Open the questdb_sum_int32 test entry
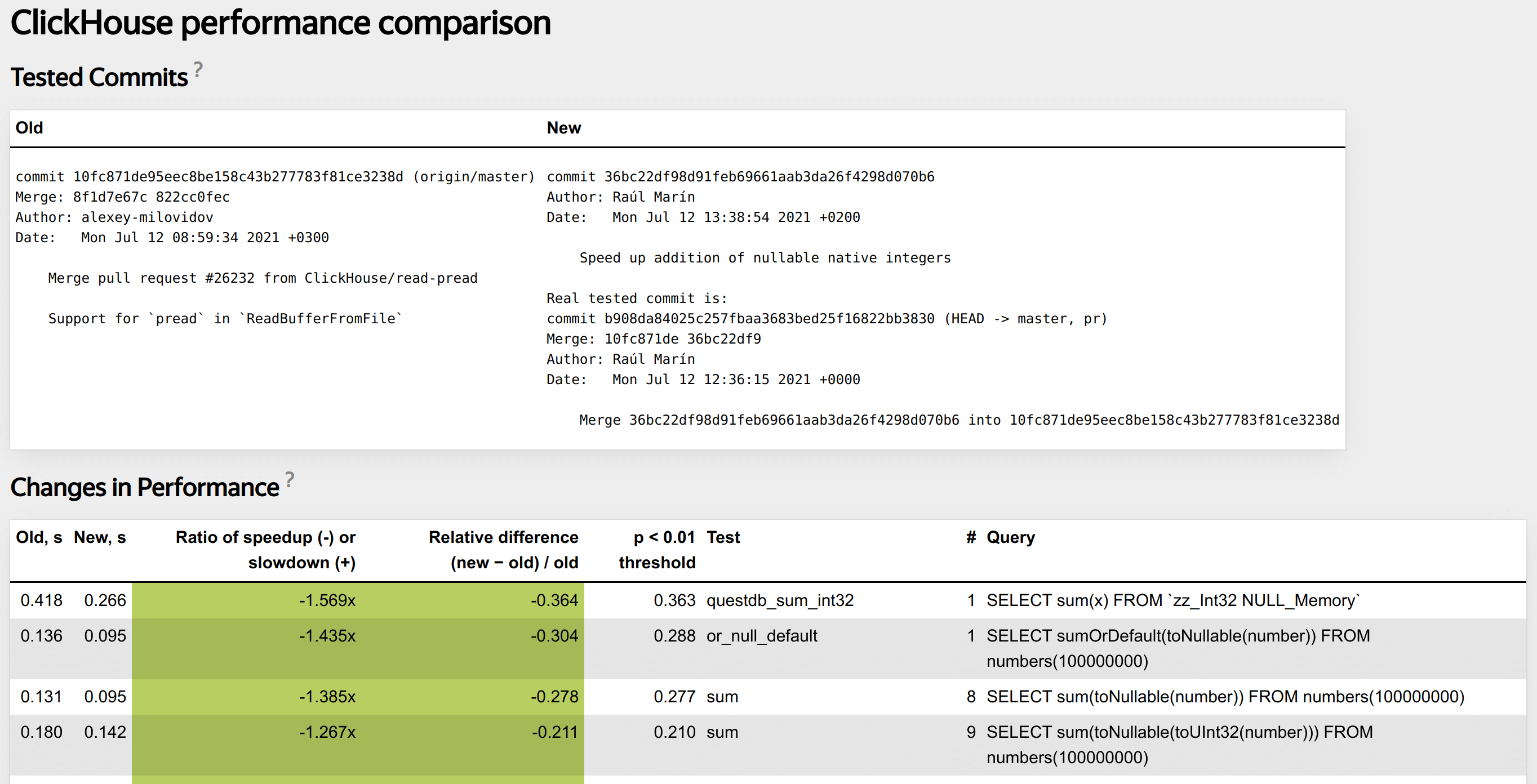Viewport: 1537px width, 784px height. 780,600
